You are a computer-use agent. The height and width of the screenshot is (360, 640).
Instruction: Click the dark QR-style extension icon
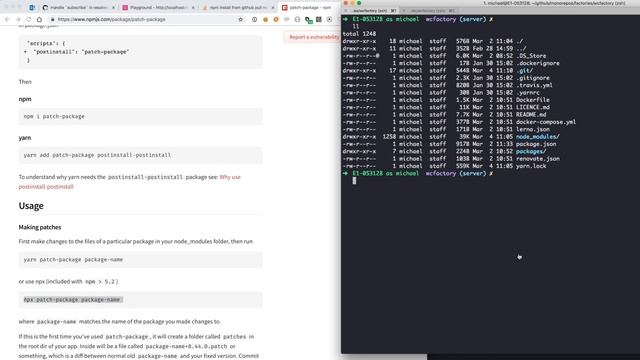[319, 19]
